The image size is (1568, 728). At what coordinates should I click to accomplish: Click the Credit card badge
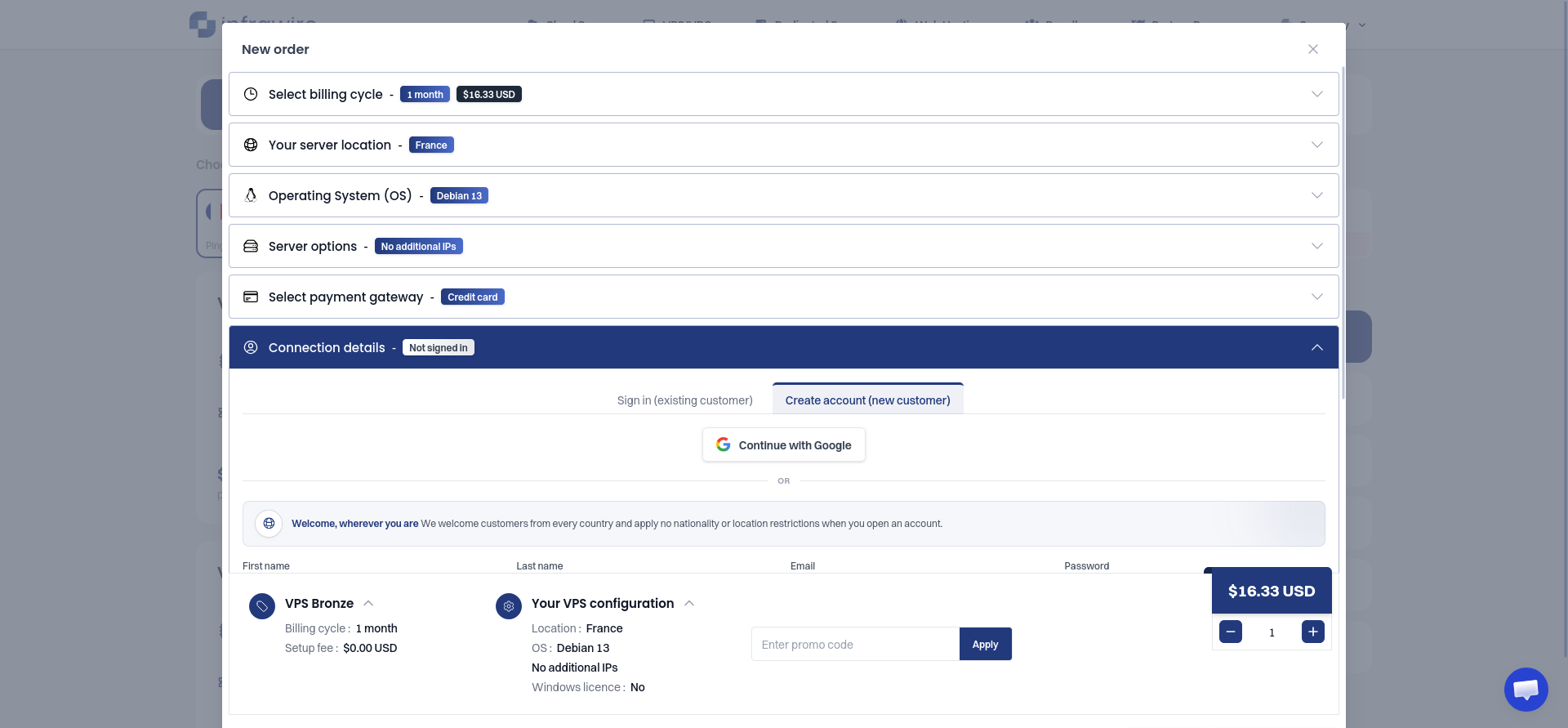click(472, 297)
